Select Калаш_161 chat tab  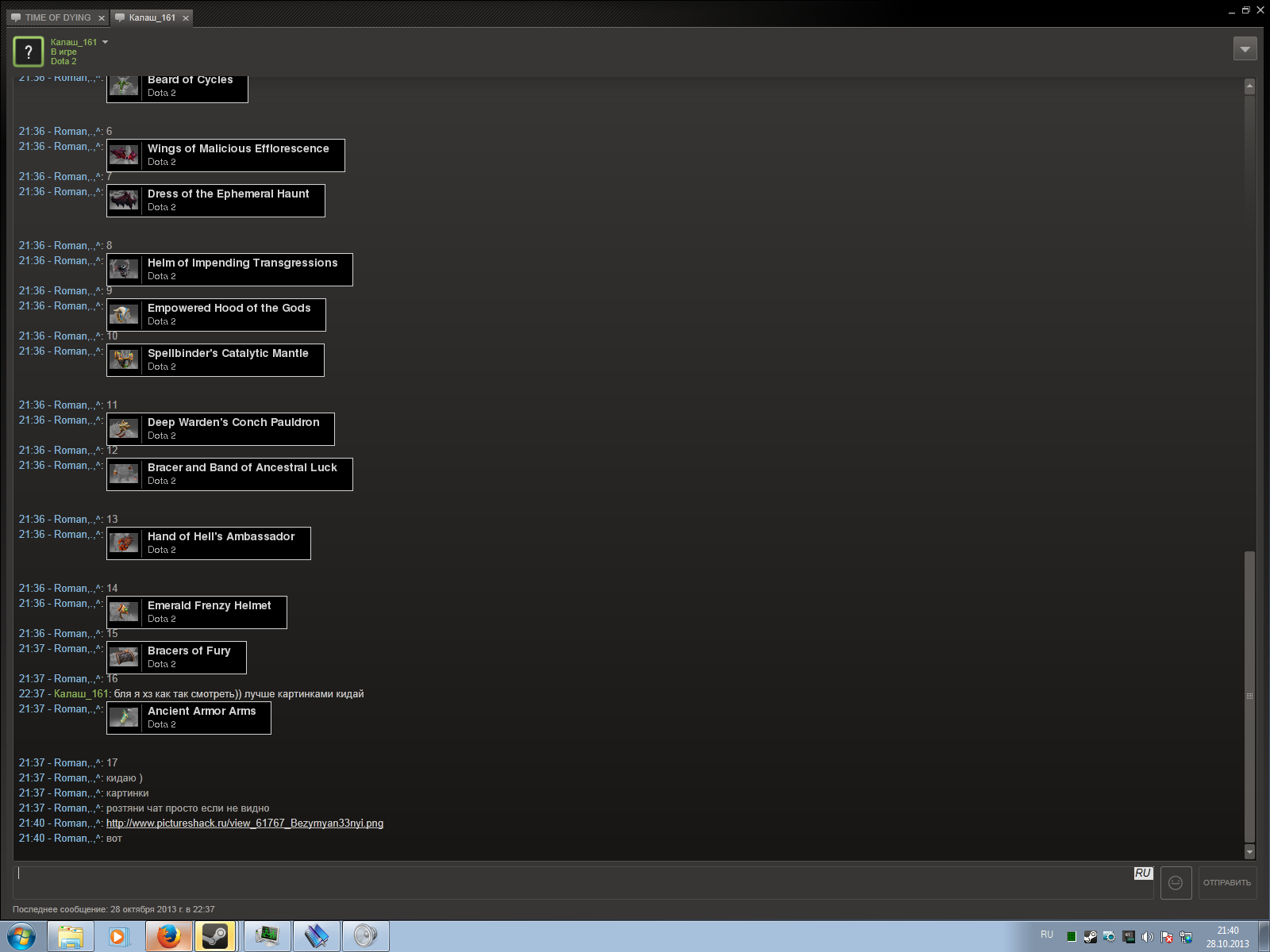152,17
